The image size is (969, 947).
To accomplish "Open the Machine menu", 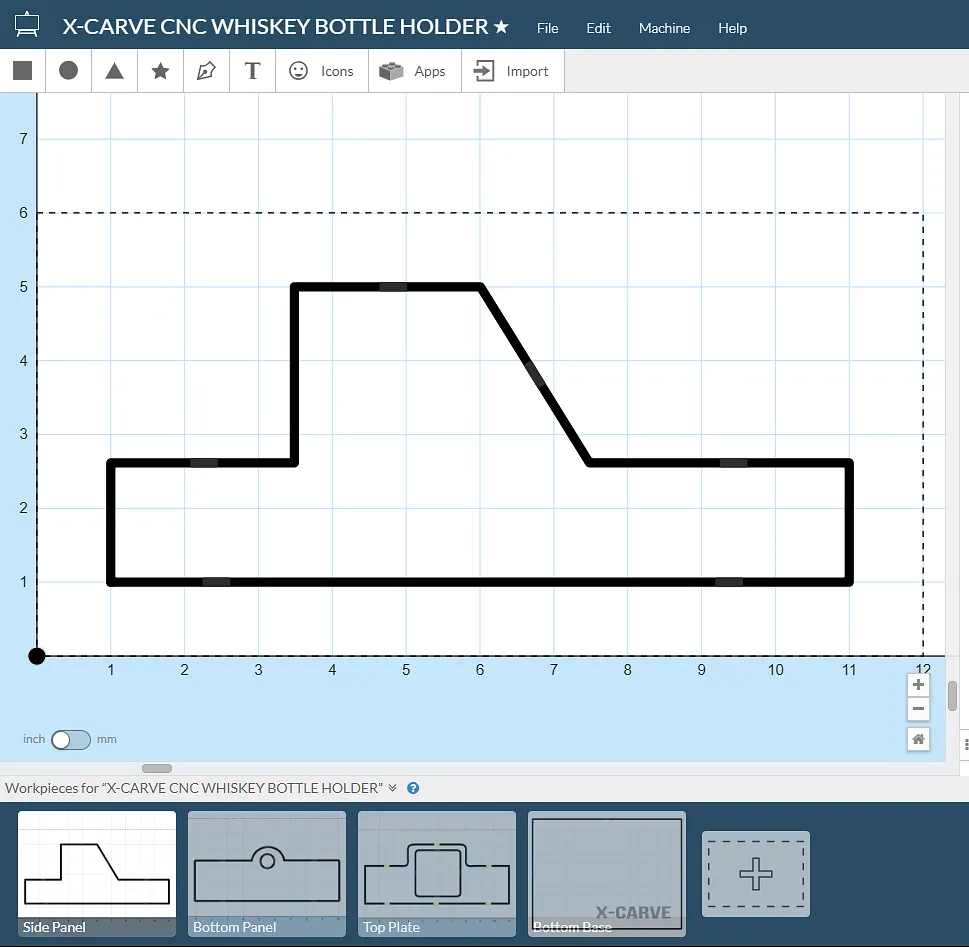I will [x=664, y=28].
